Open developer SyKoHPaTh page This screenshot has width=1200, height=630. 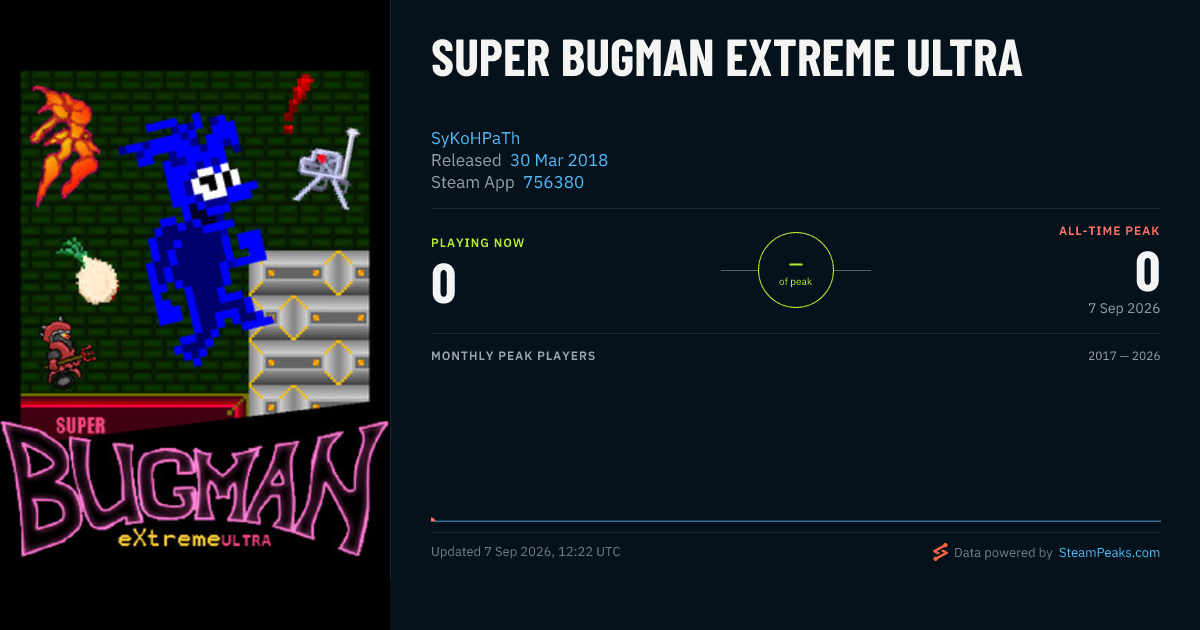pos(476,138)
